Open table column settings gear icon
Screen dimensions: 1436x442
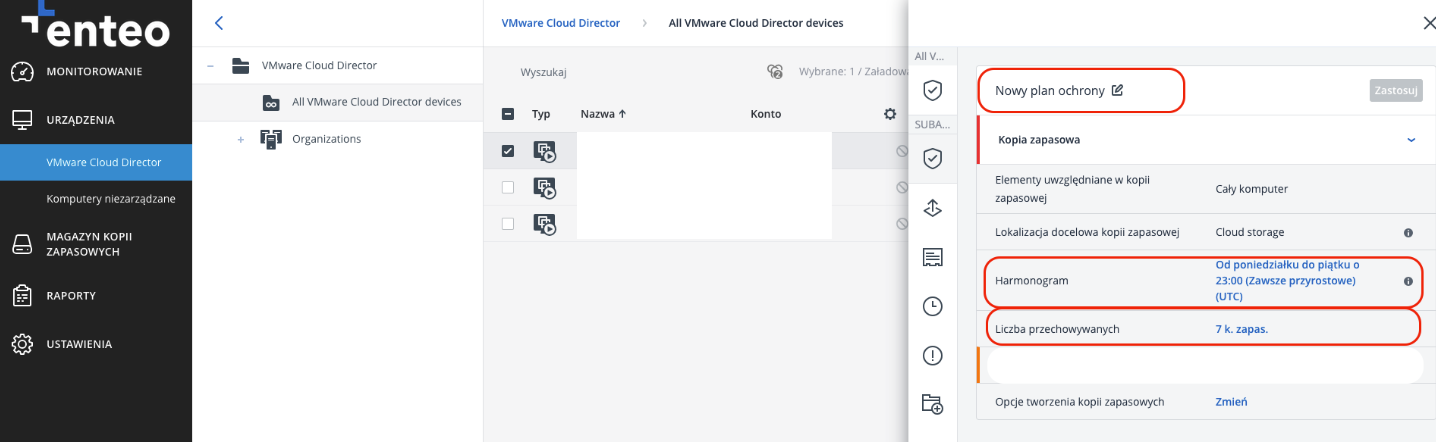(890, 114)
